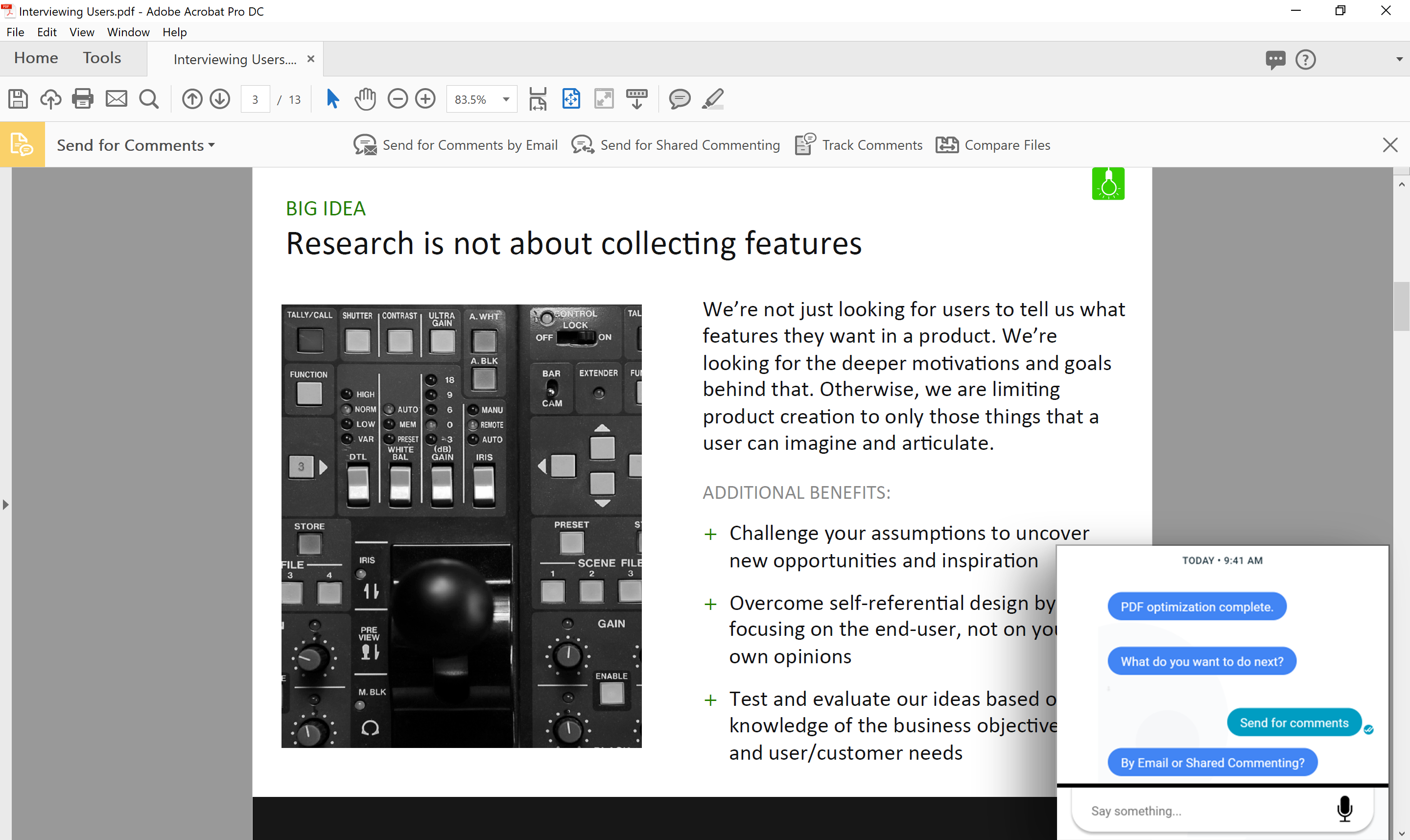Upload the file using the cloud arrow icon

coord(50,99)
